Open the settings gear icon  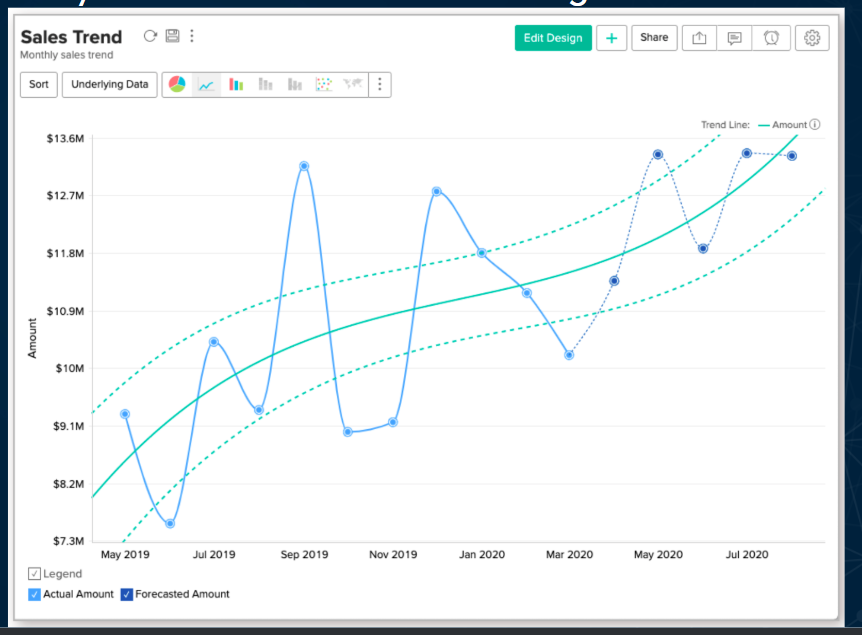tap(812, 38)
